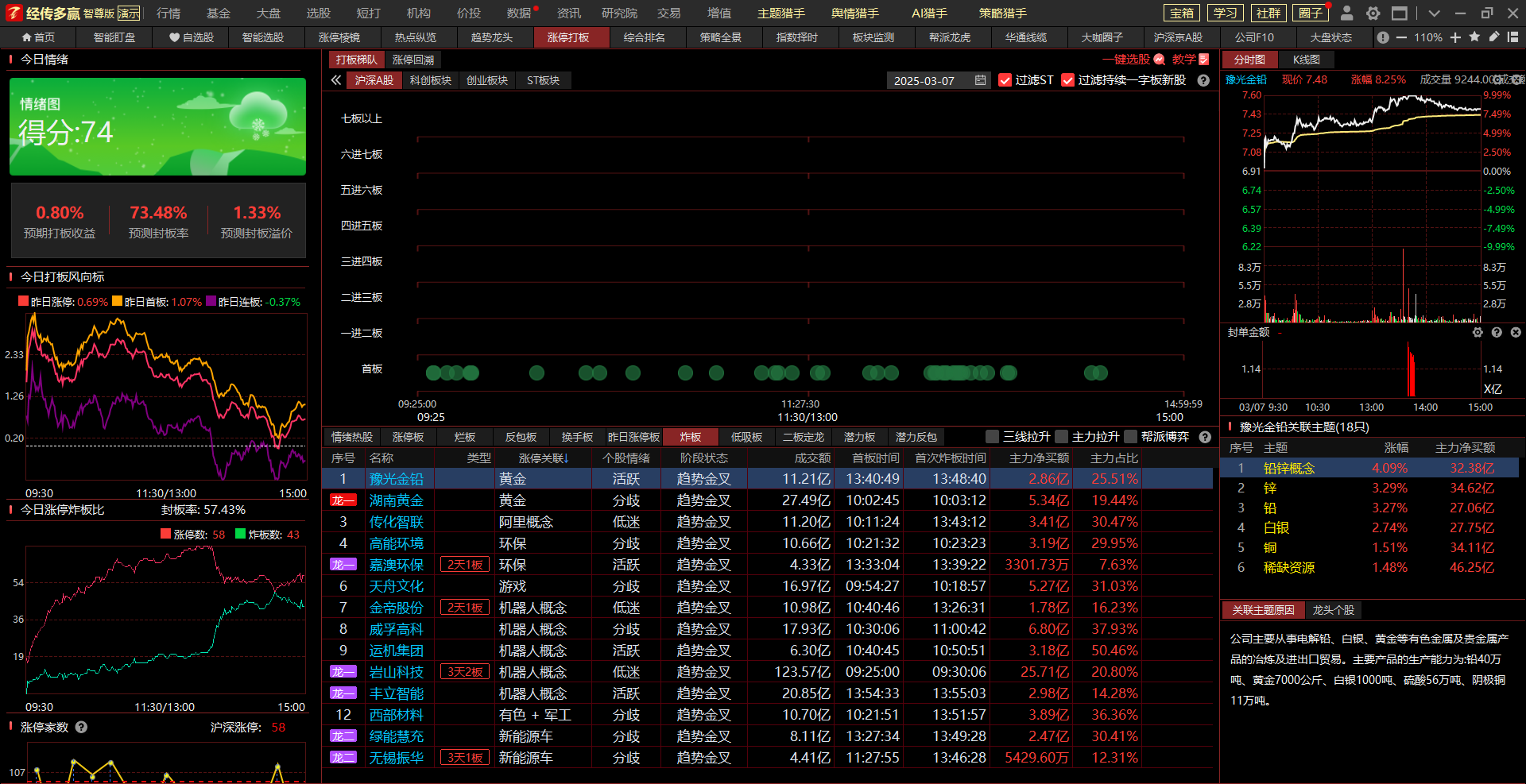
Task: Click the 首页 home icon tab
Action: tap(38, 37)
